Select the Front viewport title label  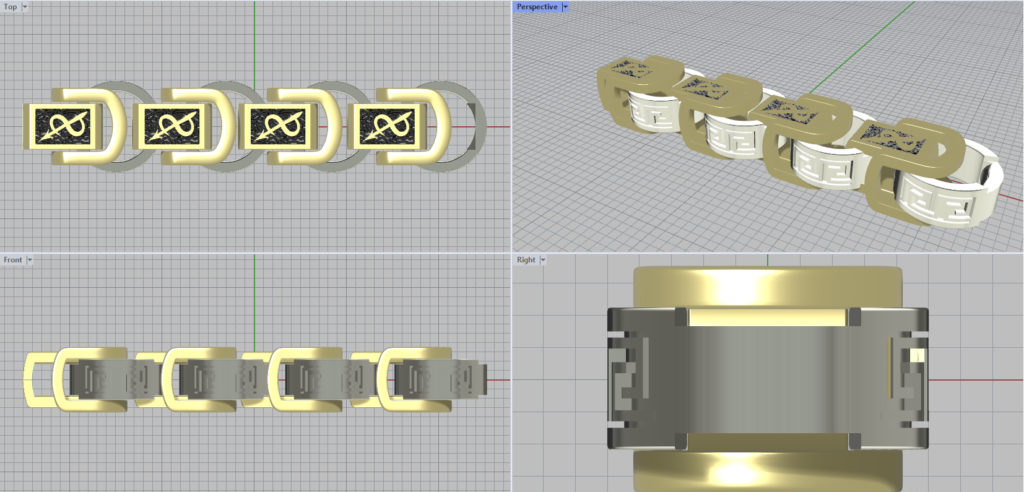coord(12,260)
